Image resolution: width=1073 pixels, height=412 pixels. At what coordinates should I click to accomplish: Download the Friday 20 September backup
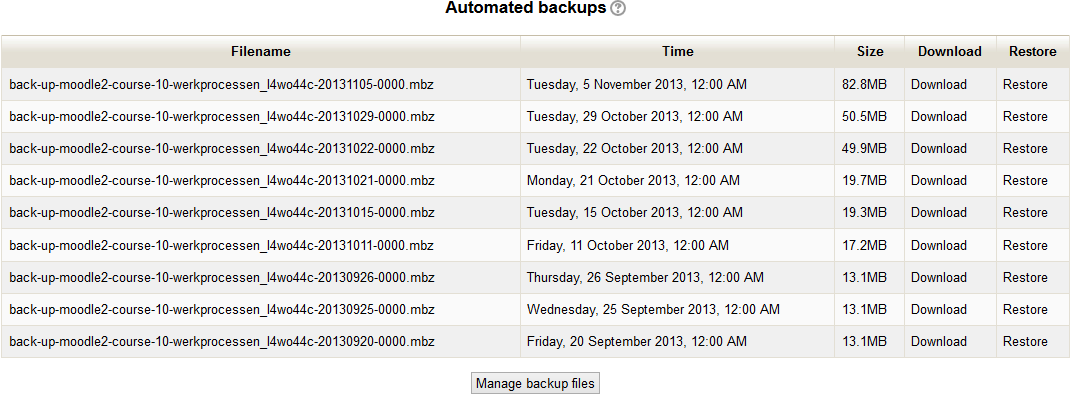938,342
